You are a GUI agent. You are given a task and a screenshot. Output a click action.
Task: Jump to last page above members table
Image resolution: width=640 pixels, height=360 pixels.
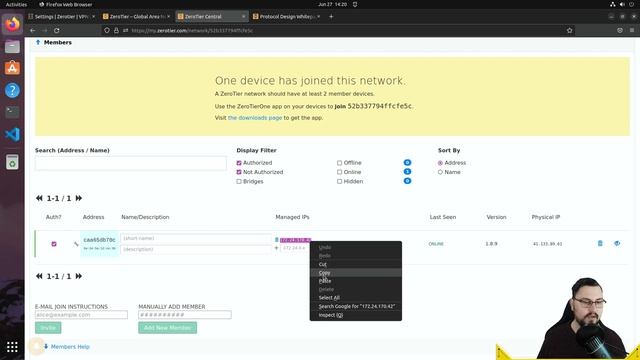(79, 198)
